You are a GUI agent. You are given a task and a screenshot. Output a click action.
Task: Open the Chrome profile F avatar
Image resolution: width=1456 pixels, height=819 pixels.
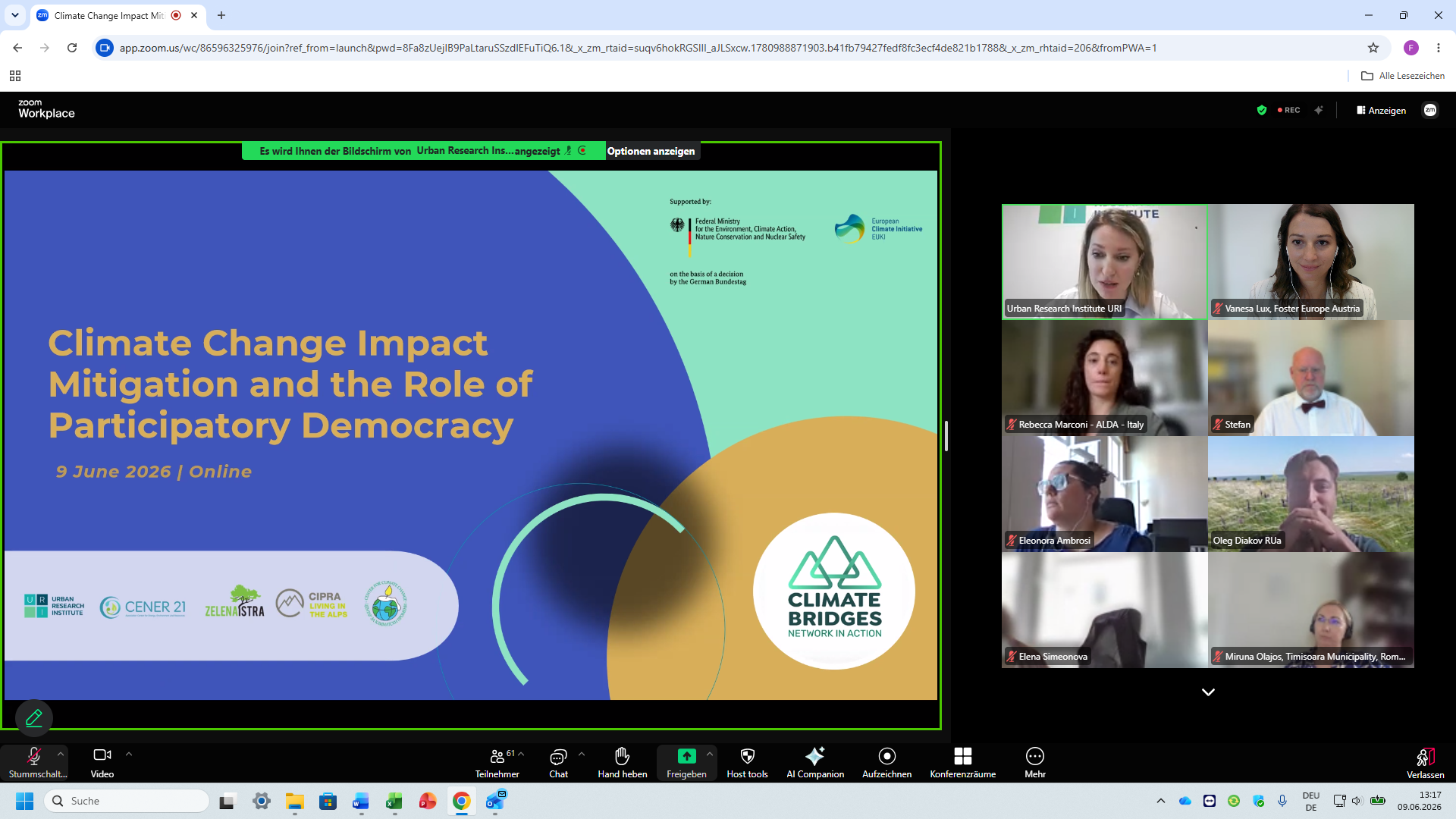coord(1411,48)
